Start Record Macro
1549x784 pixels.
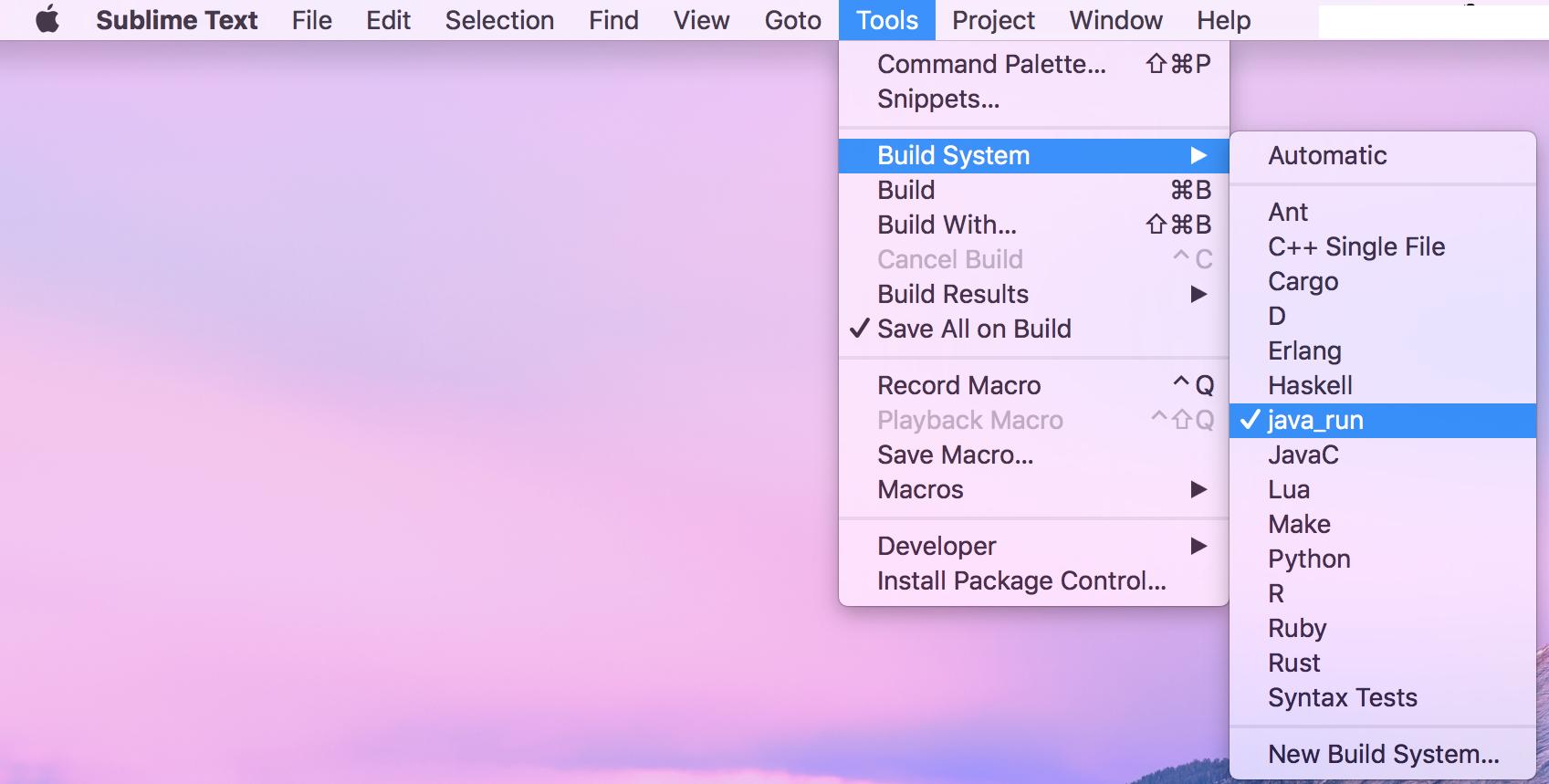pos(958,385)
